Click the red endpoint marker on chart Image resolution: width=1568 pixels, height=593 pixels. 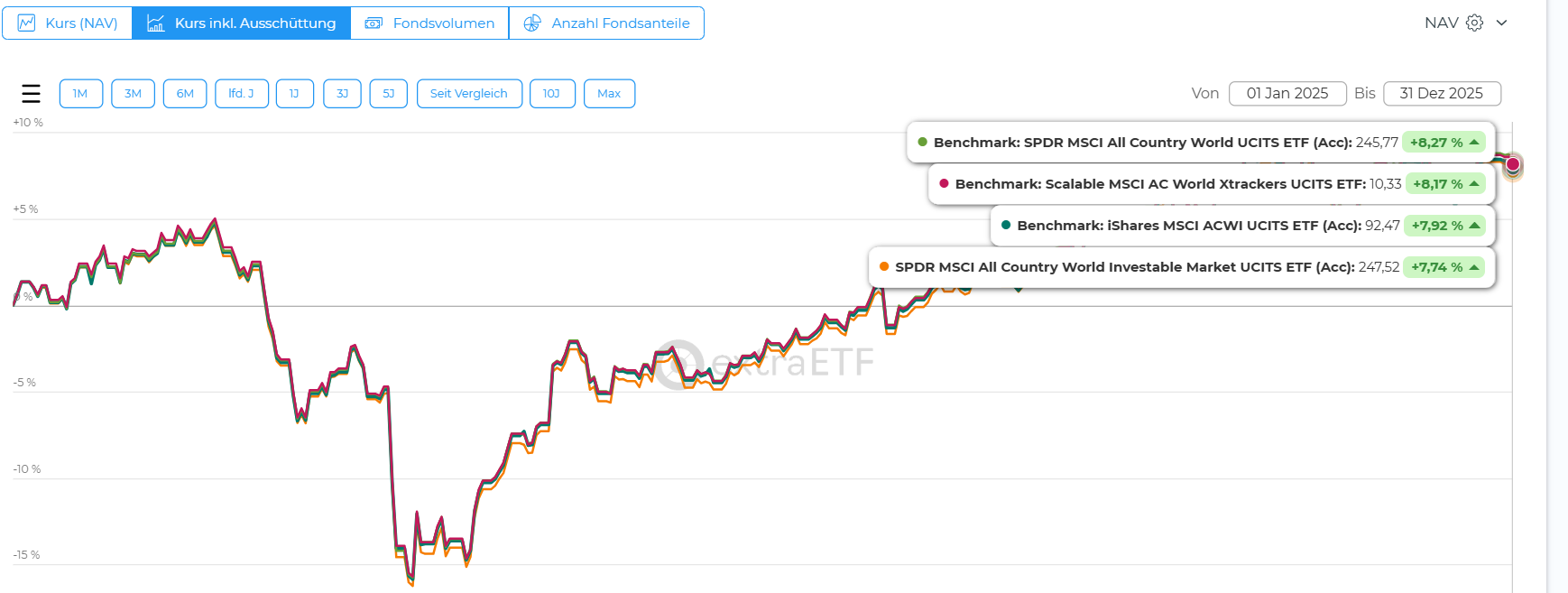(x=1513, y=164)
